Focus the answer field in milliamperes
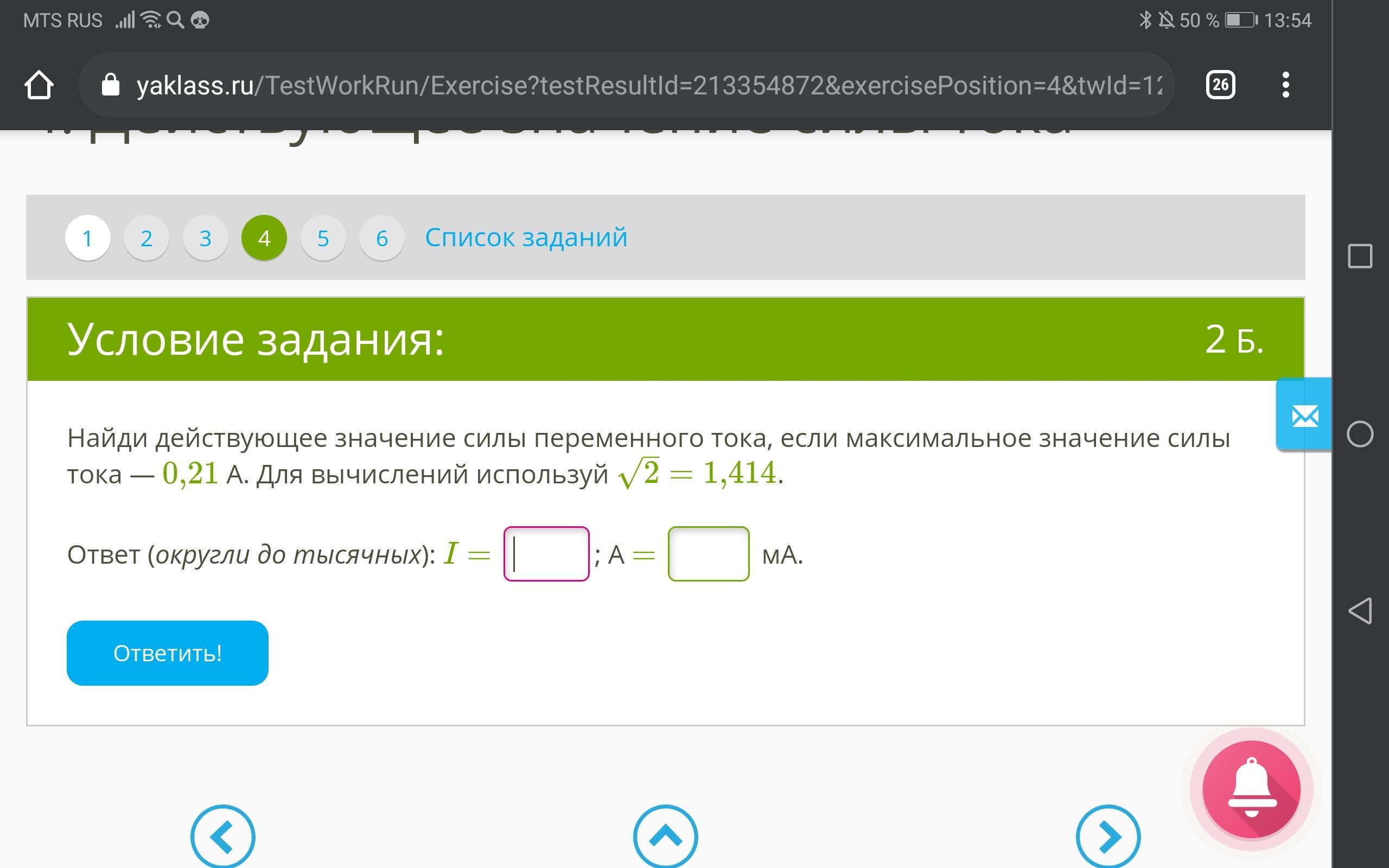The width and height of the screenshot is (1389, 868). 708,554
